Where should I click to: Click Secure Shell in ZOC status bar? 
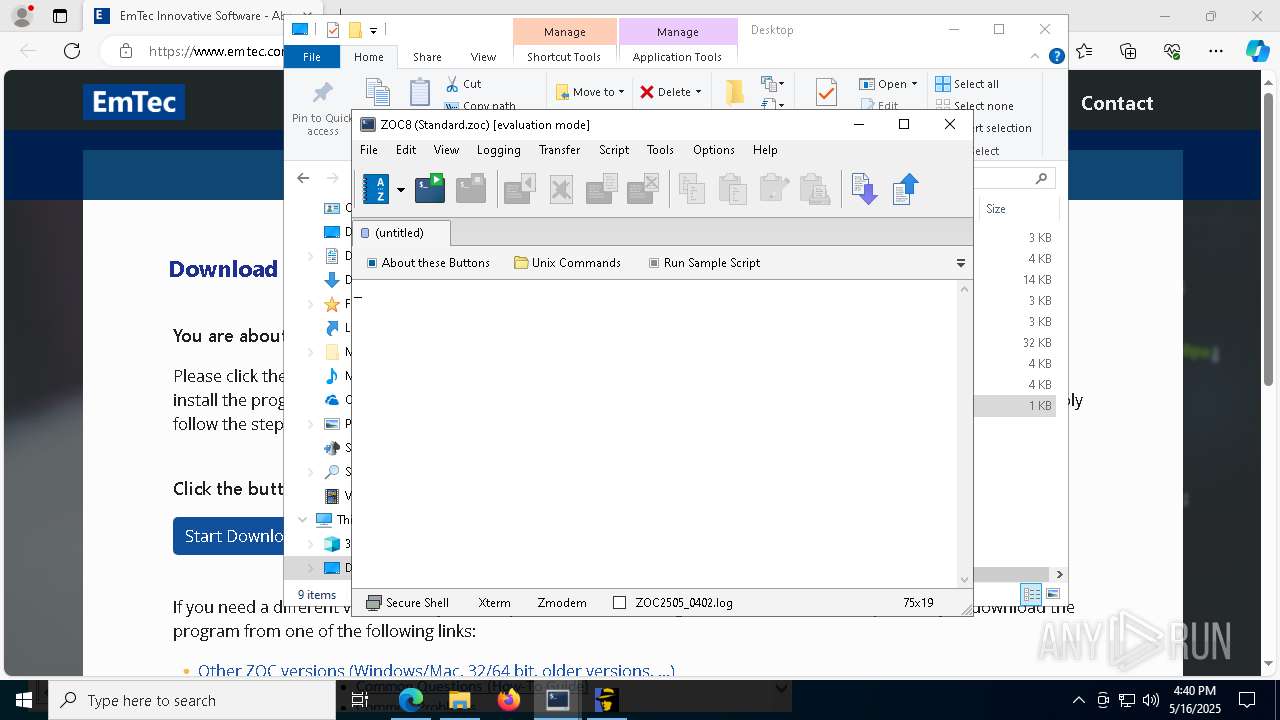407,603
